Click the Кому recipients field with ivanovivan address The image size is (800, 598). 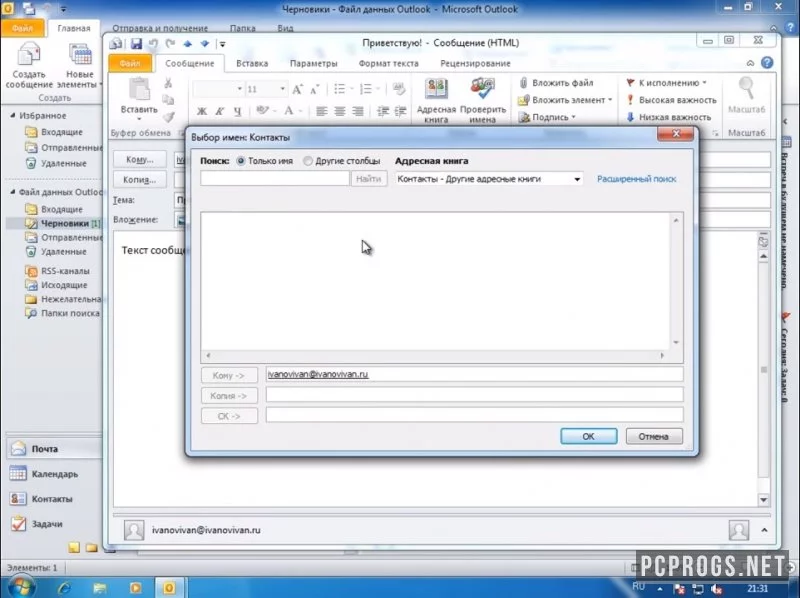point(474,374)
